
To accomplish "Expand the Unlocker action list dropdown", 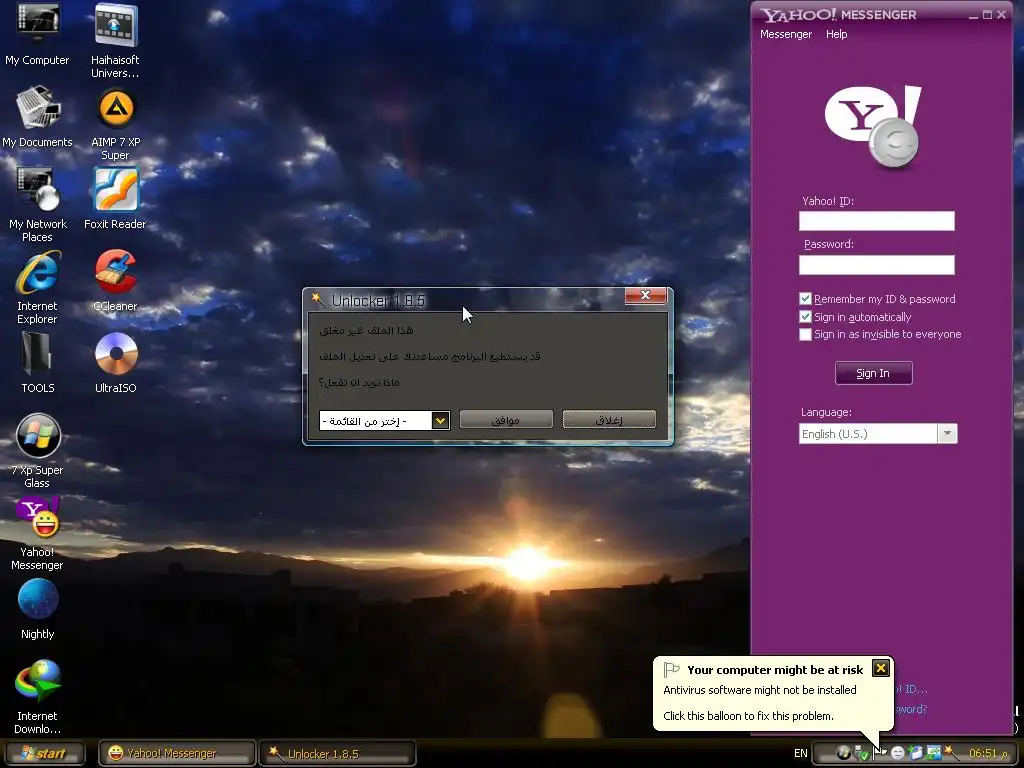I will click(440, 421).
